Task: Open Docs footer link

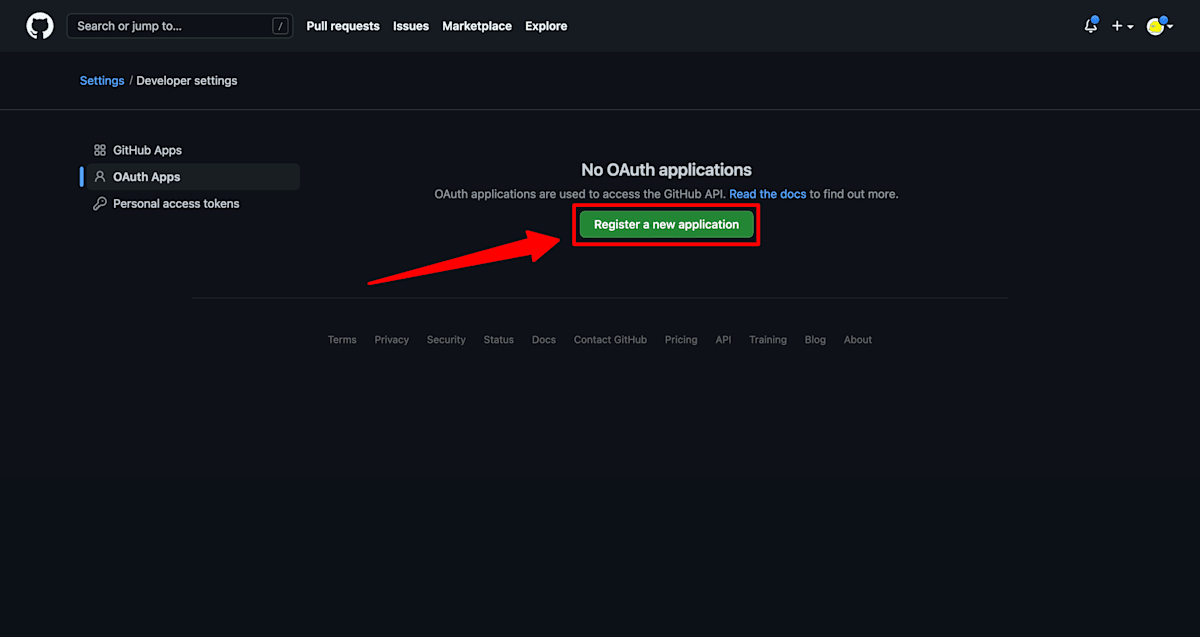Action: coord(544,340)
